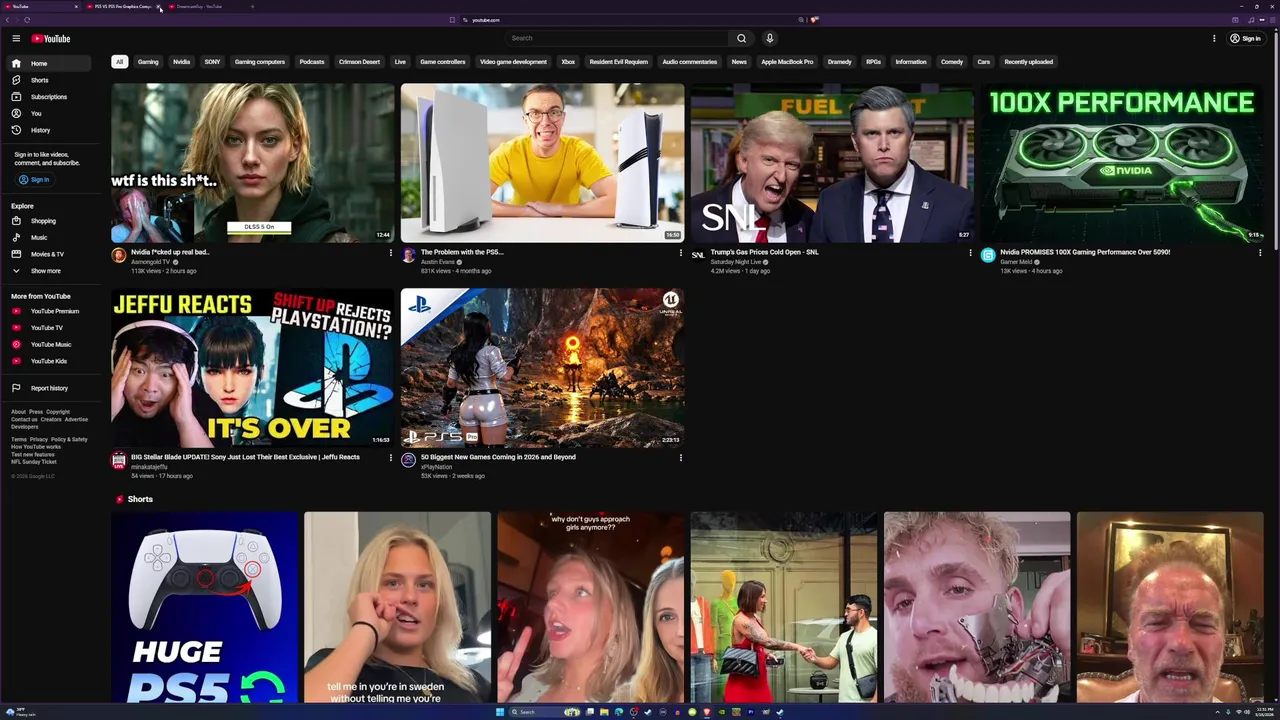The width and height of the screenshot is (1280, 720).
Task: Select the Comedy filter chip
Action: (952, 62)
